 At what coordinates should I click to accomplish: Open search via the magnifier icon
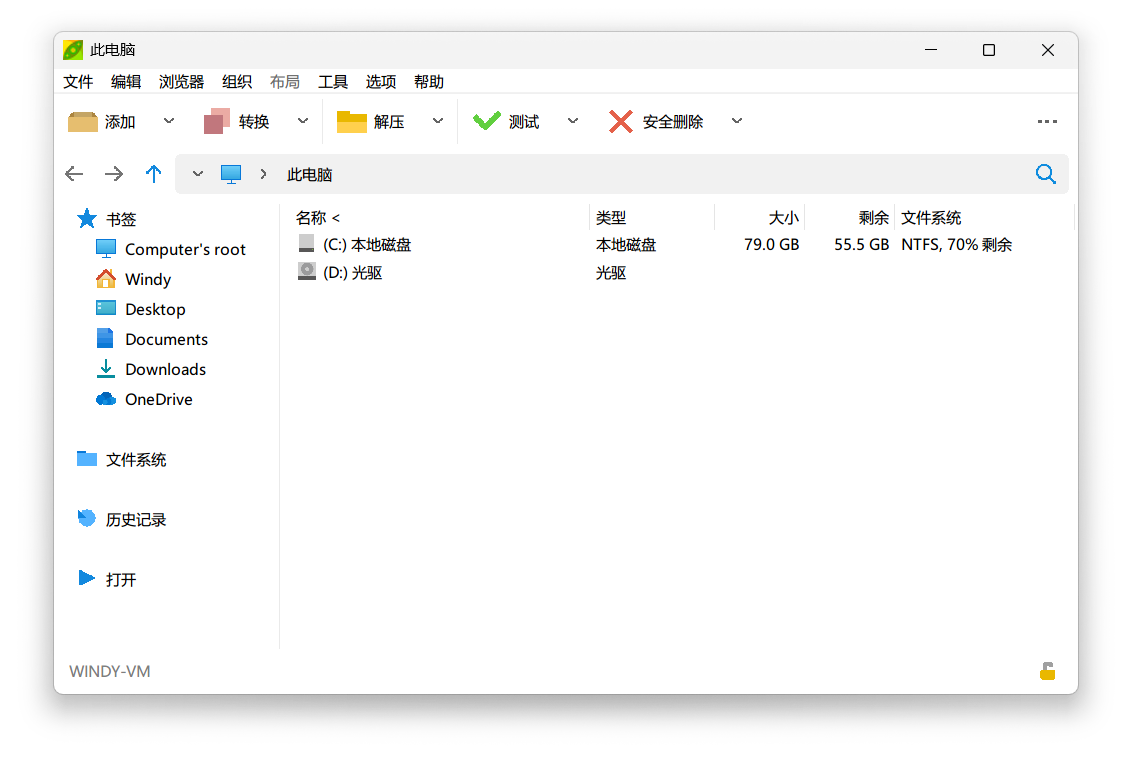1046,173
